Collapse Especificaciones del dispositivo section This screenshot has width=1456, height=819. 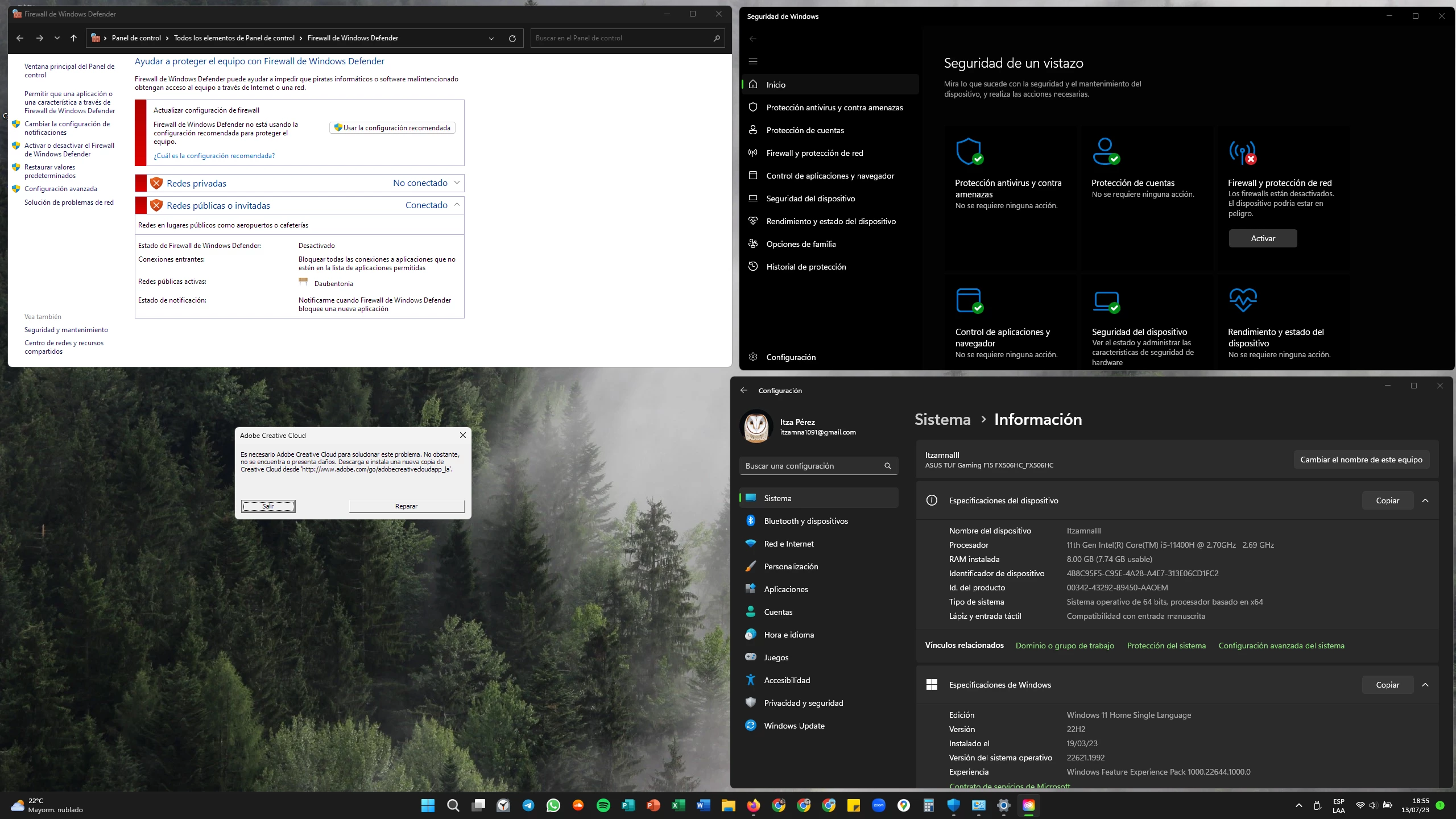pos(1425,500)
